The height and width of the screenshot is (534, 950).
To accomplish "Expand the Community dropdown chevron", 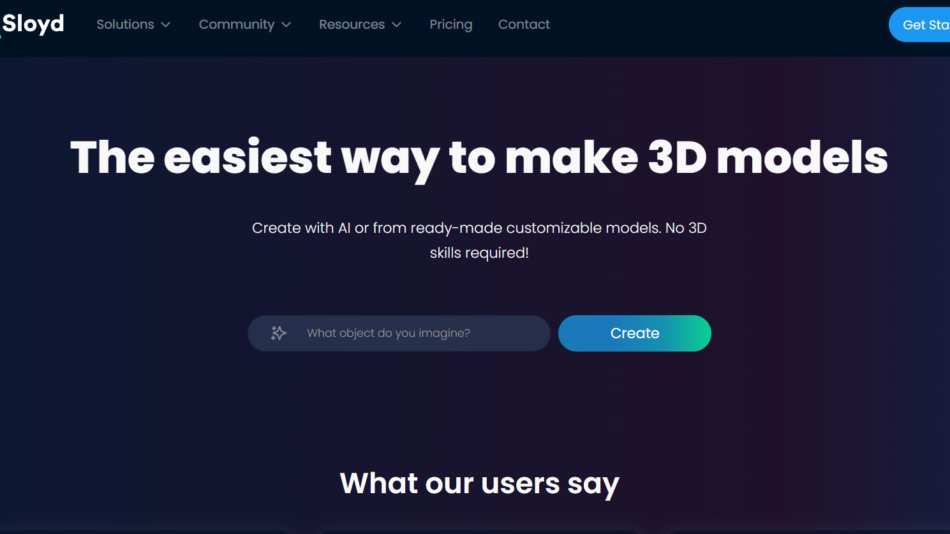I will point(286,25).
